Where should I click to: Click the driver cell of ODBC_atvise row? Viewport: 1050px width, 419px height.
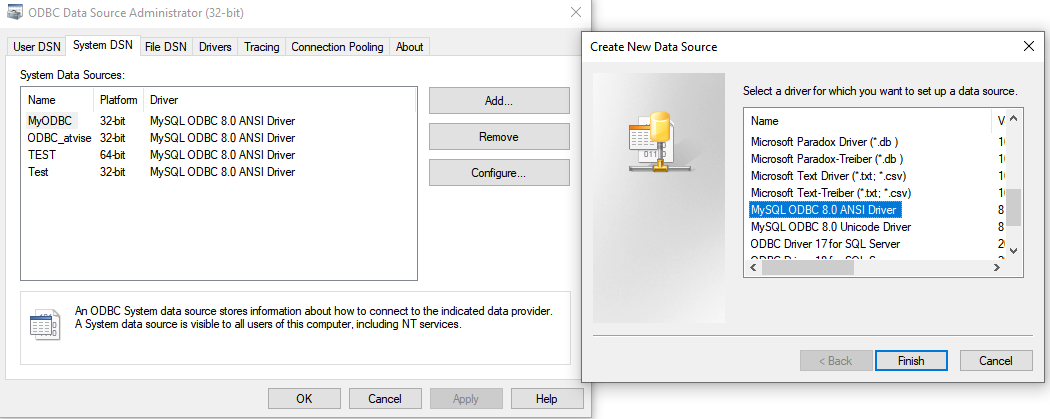(x=222, y=138)
